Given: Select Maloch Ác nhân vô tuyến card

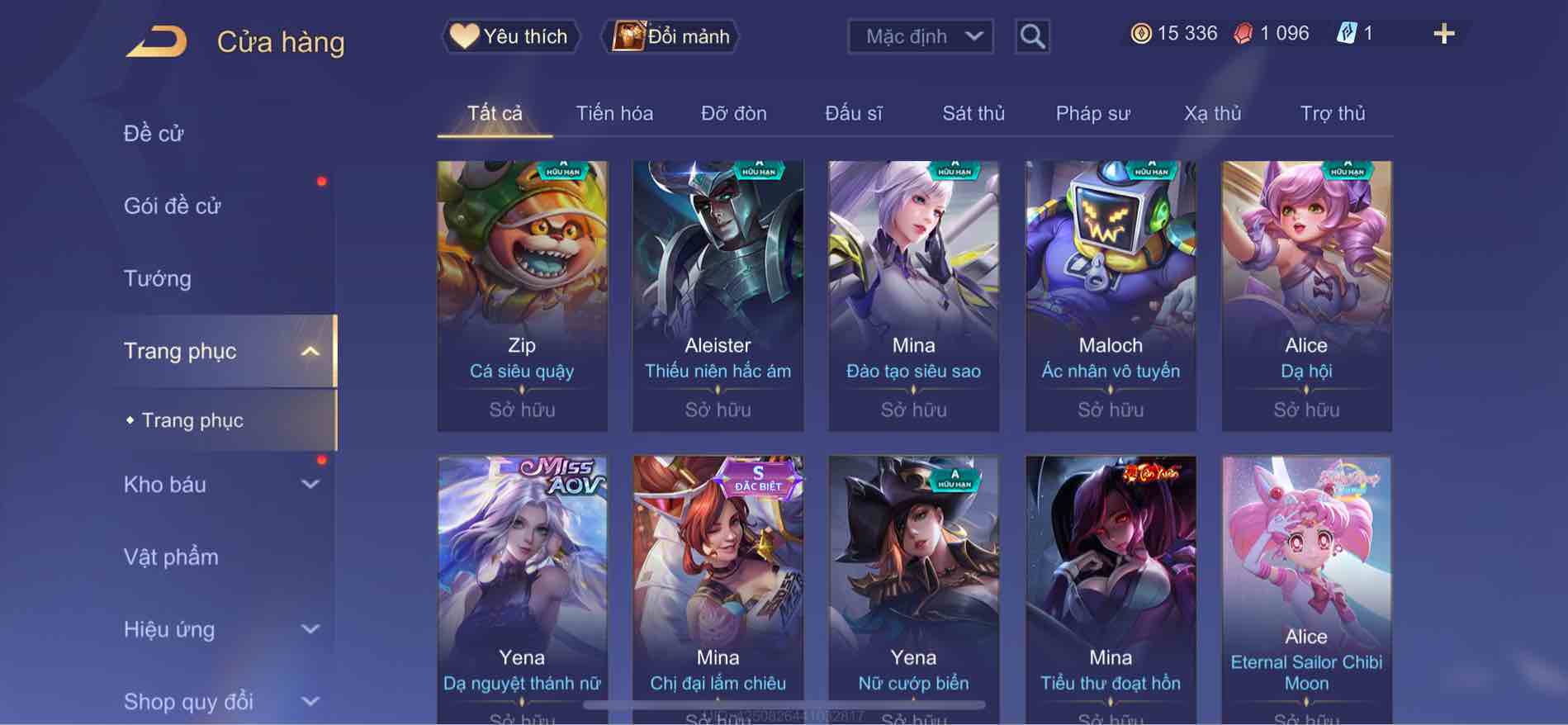Looking at the screenshot, I should 1111,296.
